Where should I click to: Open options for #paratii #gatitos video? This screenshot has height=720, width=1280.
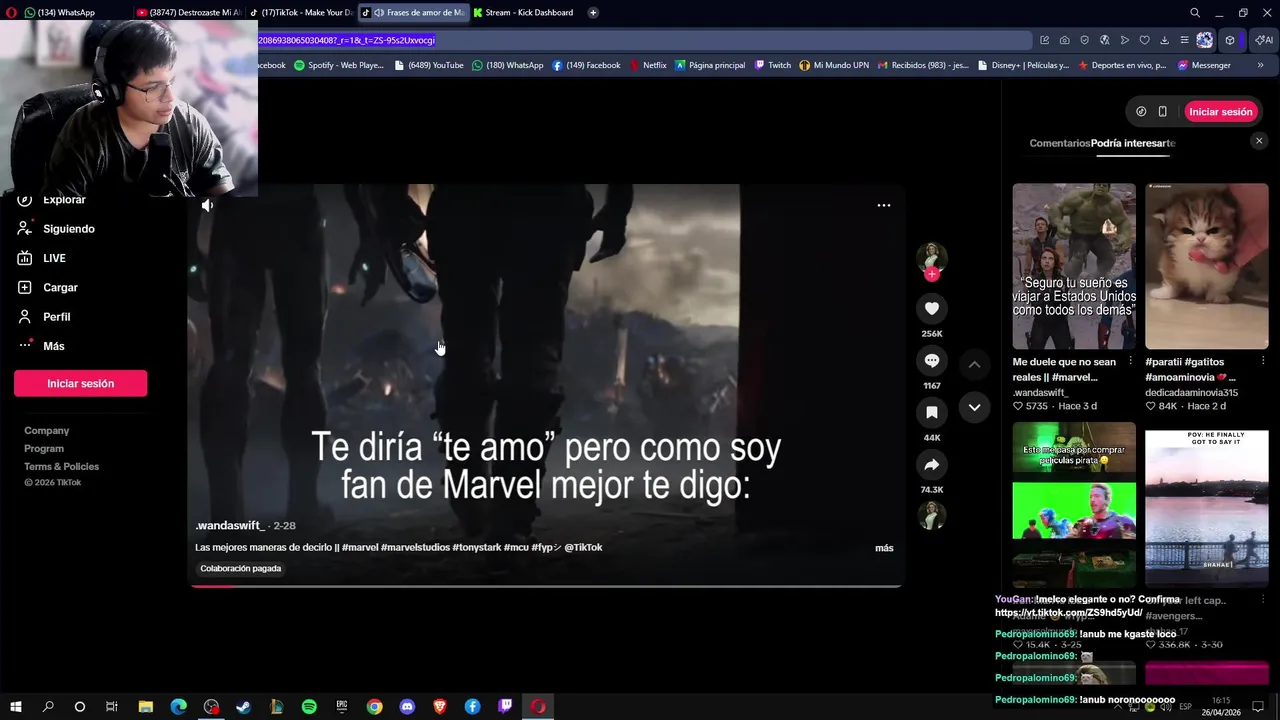pyautogui.click(x=1263, y=361)
